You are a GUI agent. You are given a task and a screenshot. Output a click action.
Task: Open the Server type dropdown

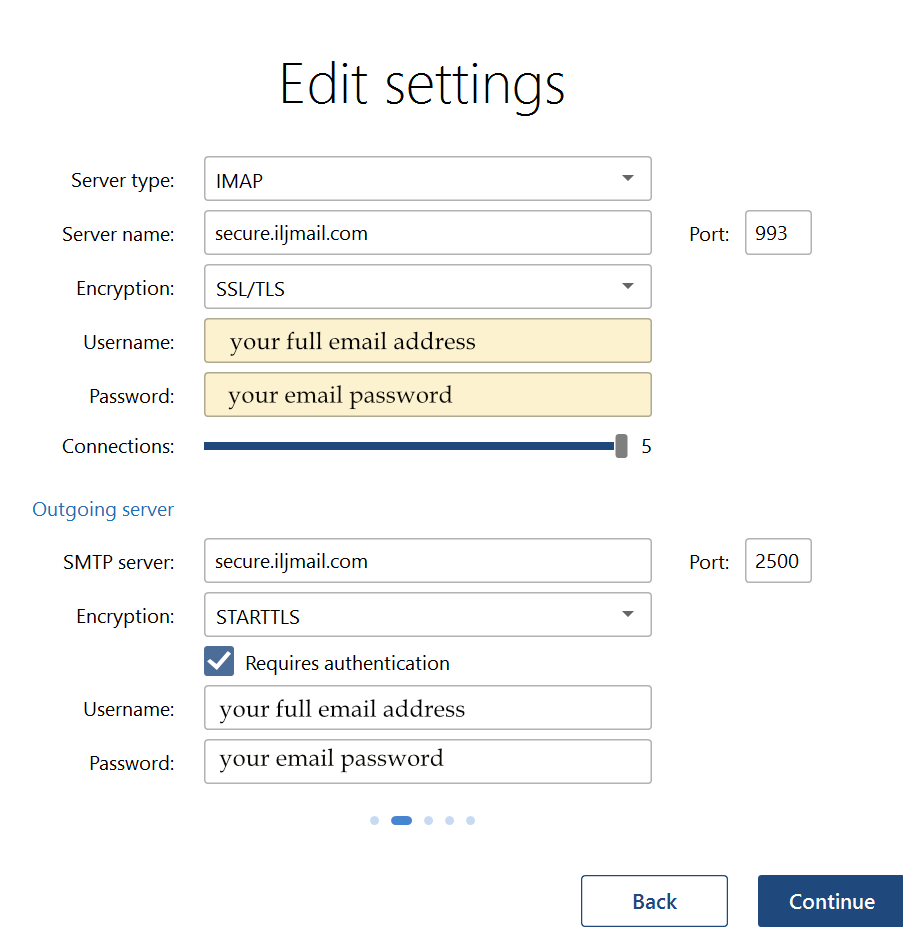point(427,179)
